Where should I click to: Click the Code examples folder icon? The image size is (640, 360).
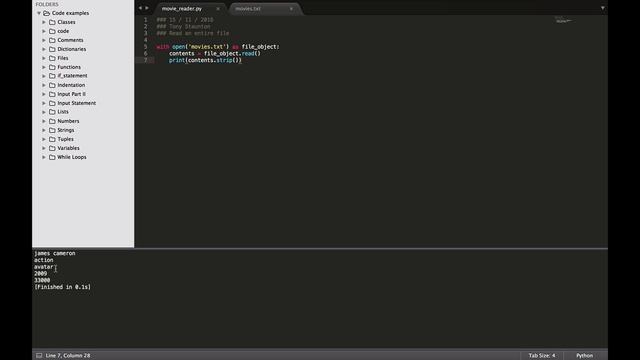click(47, 13)
